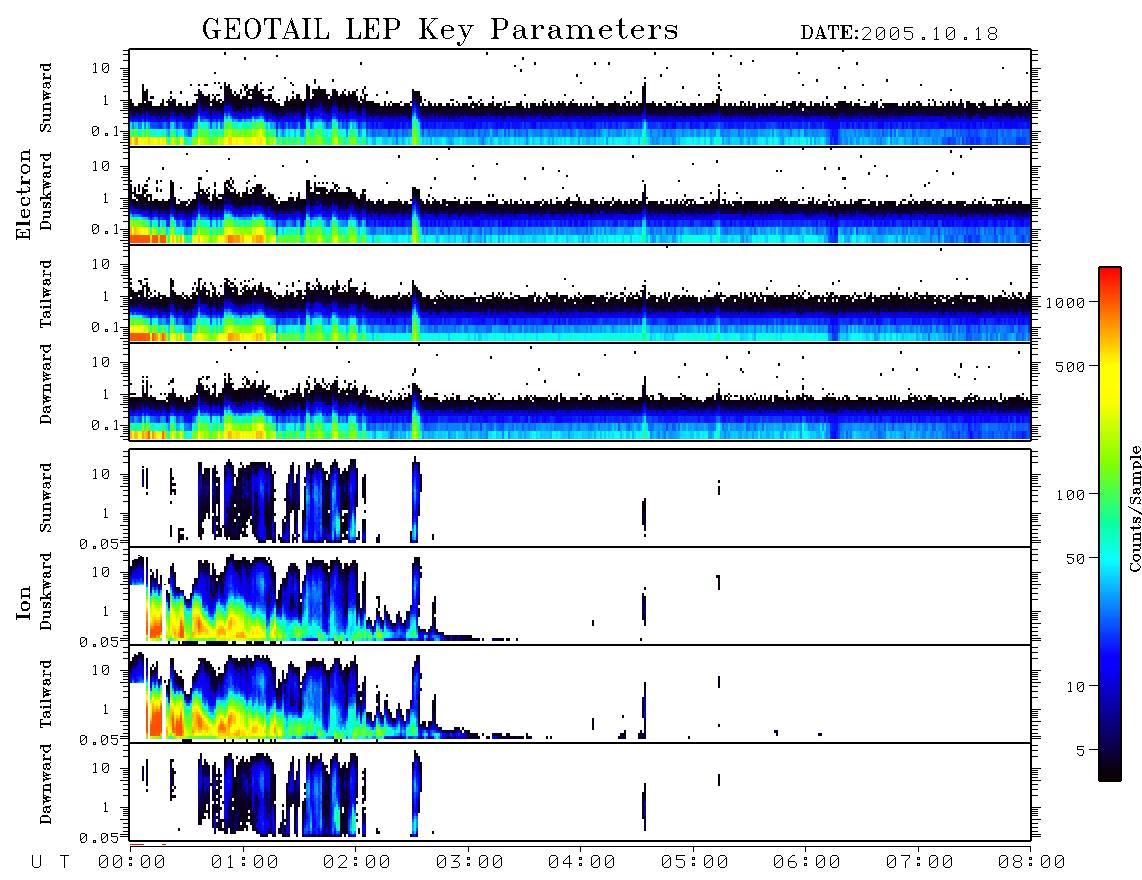Click the "06:00" time tick label
Image resolution: width=1142 pixels, height=880 pixels.
(807, 863)
